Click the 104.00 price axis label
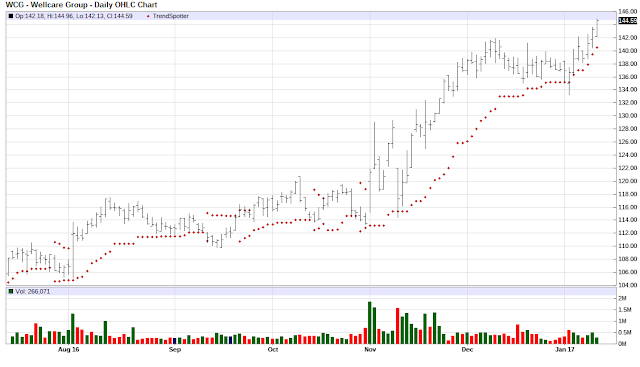 pyautogui.click(x=627, y=285)
